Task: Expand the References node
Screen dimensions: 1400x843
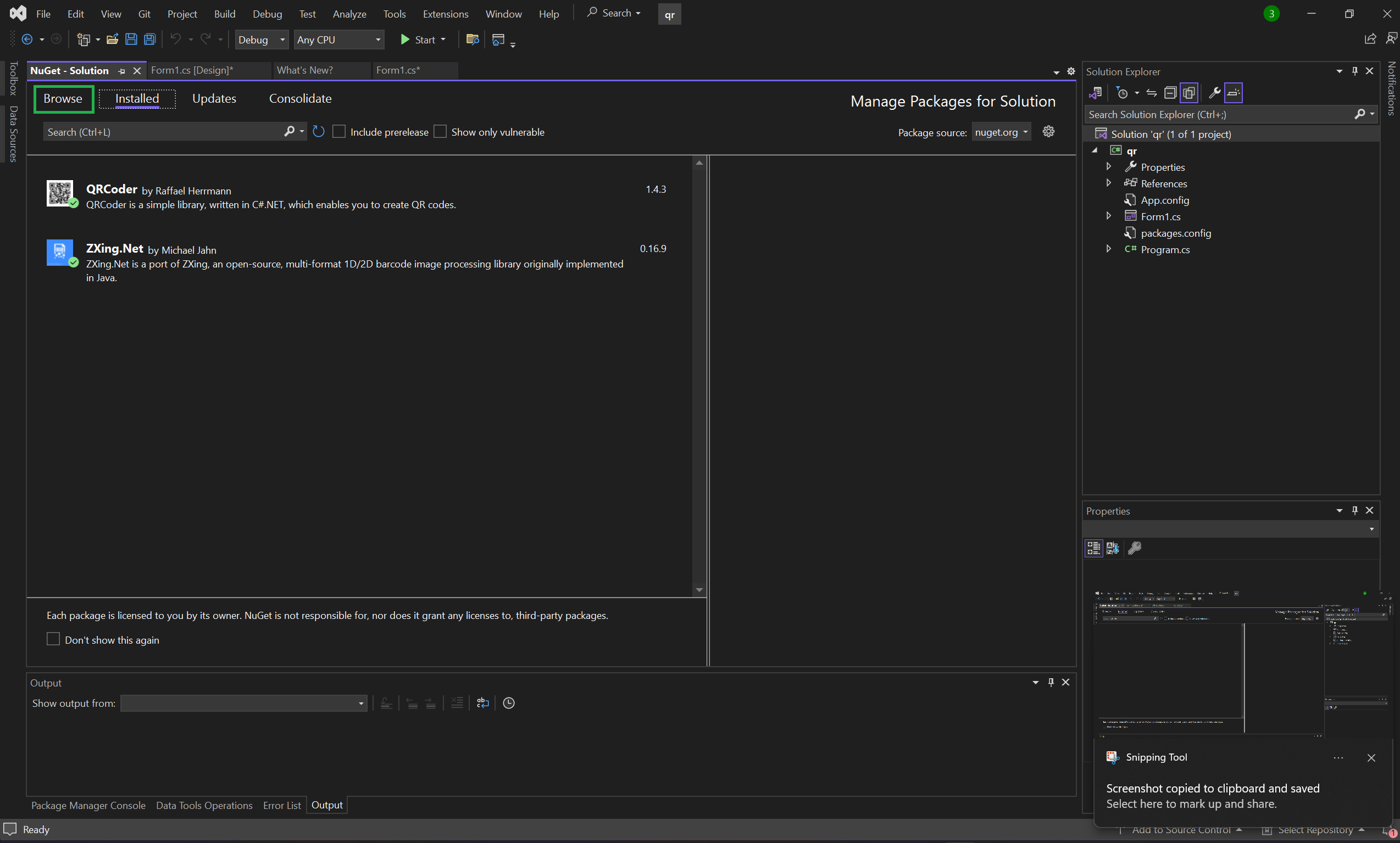Action: (1109, 183)
